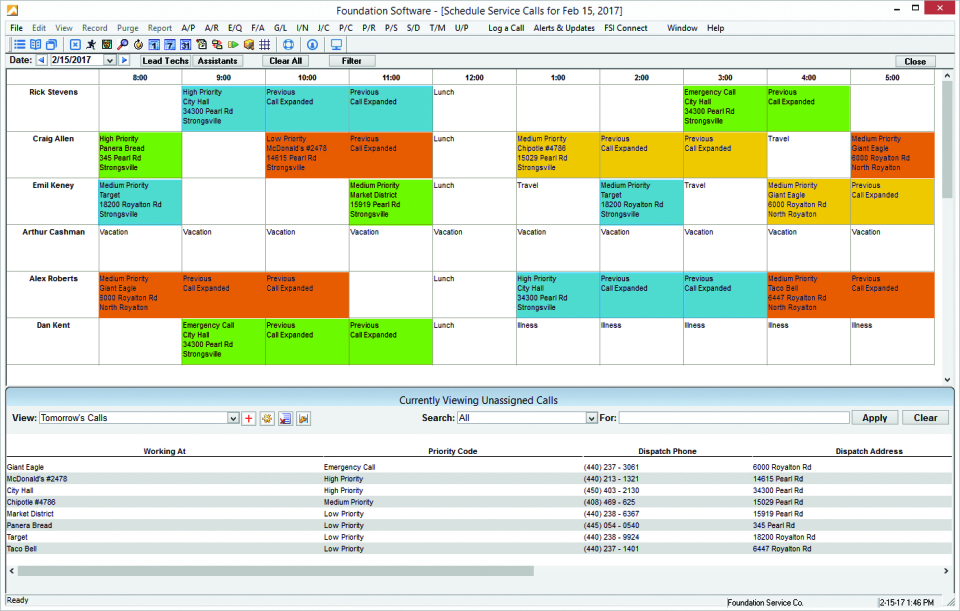Open the File menu

(17, 28)
